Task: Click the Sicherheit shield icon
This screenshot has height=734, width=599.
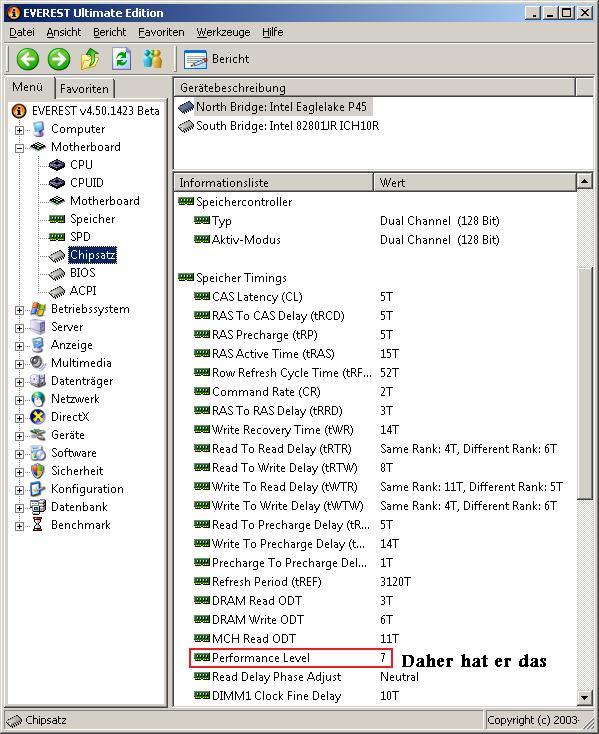Action: [37, 471]
